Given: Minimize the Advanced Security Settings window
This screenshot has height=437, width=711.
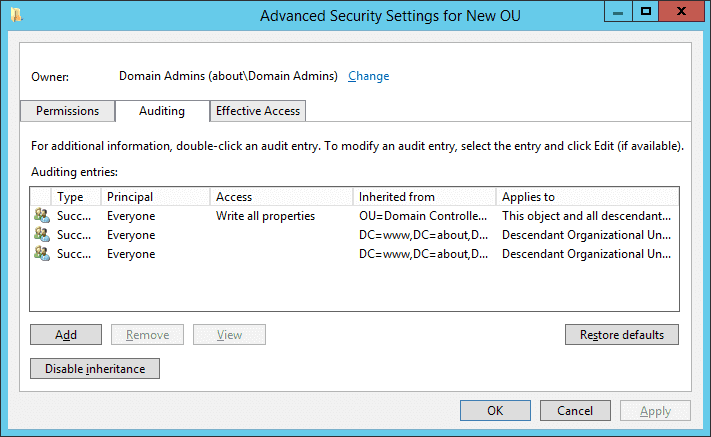Looking at the screenshot, I should 618,11.
